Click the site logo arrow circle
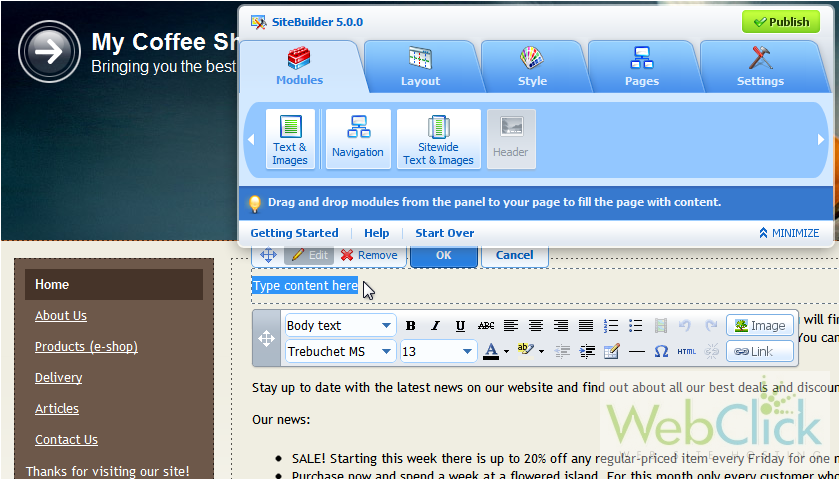Screen dimensions: 840x480 tap(49, 52)
